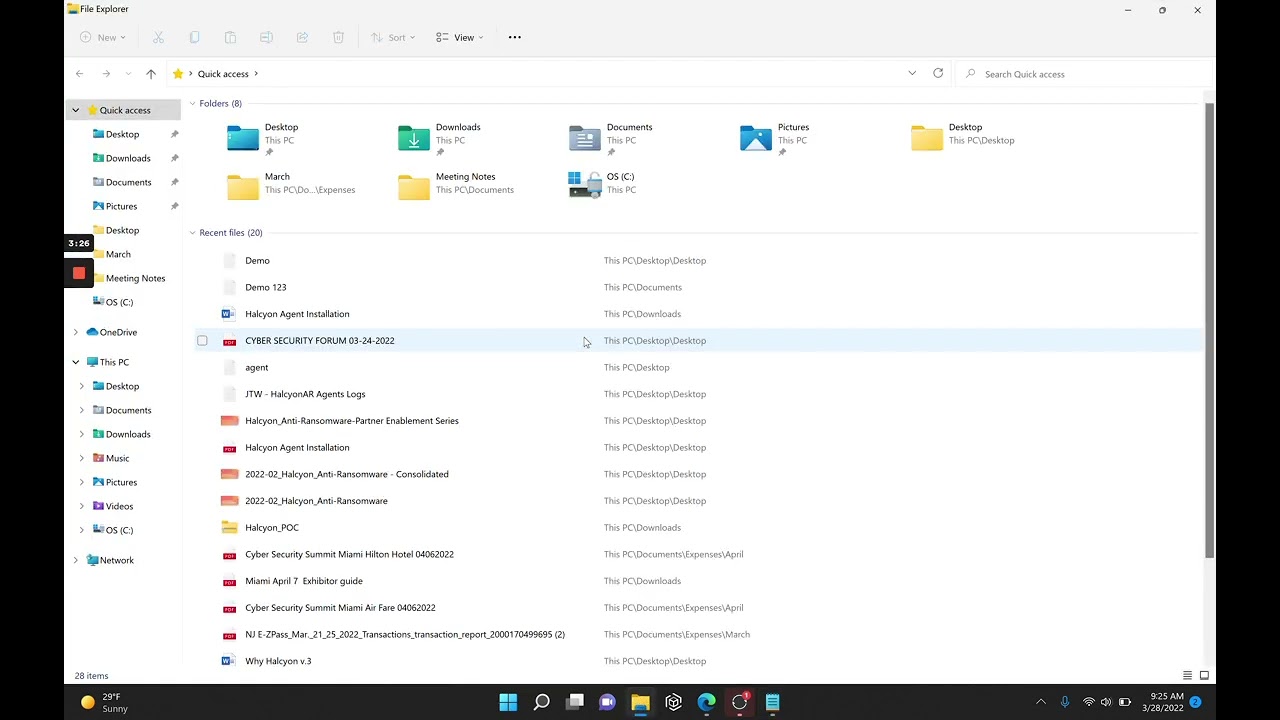Open Teams Chat from the taskbar
The image size is (1280, 720).
coord(607,702)
